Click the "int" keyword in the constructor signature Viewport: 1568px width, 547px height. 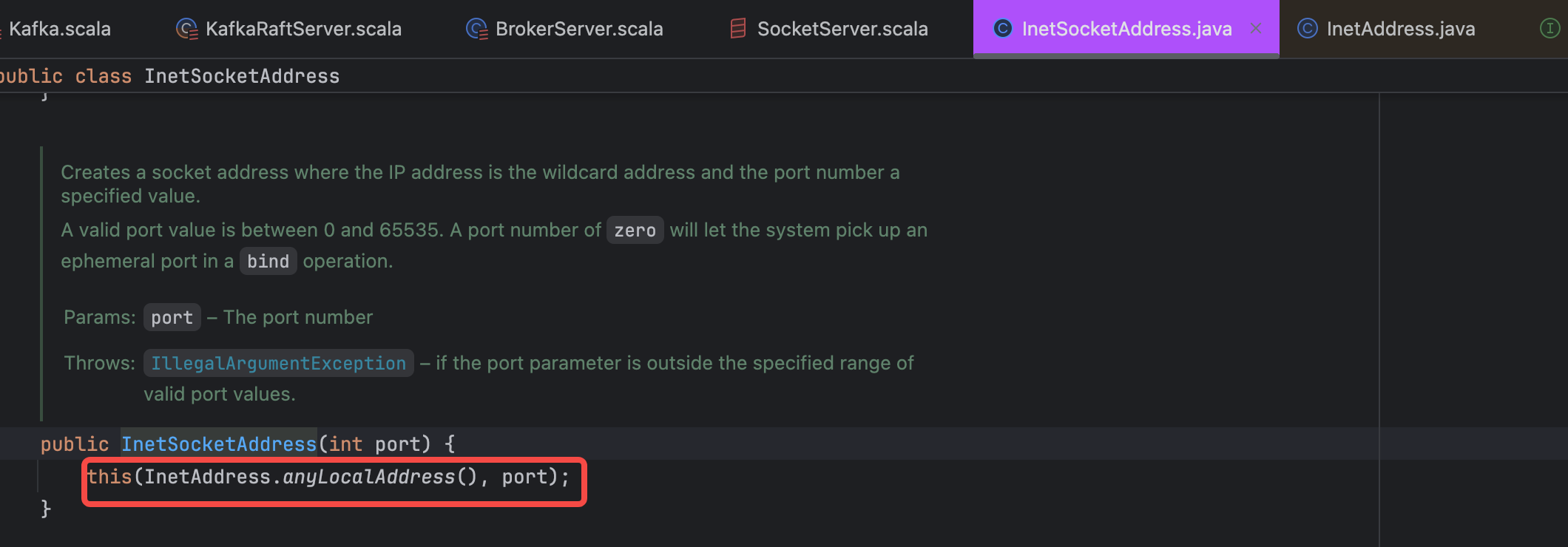pyautogui.click(x=345, y=444)
